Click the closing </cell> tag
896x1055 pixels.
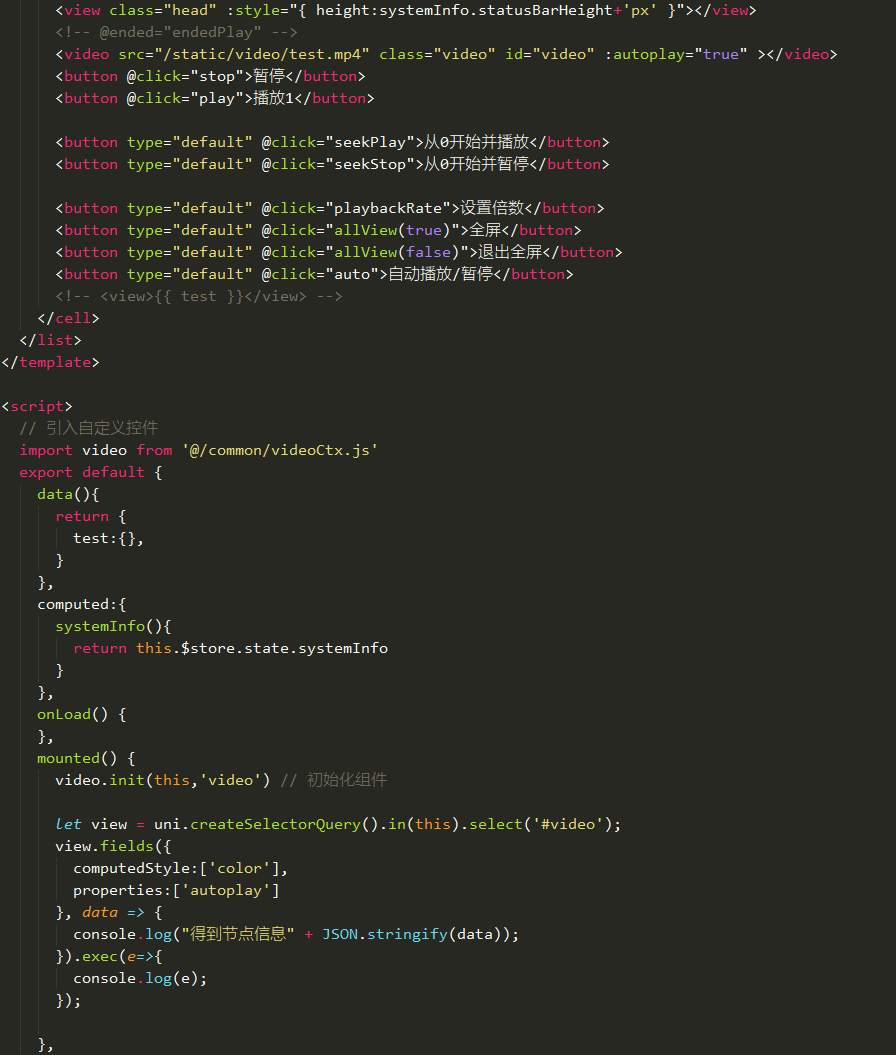tap(69, 318)
